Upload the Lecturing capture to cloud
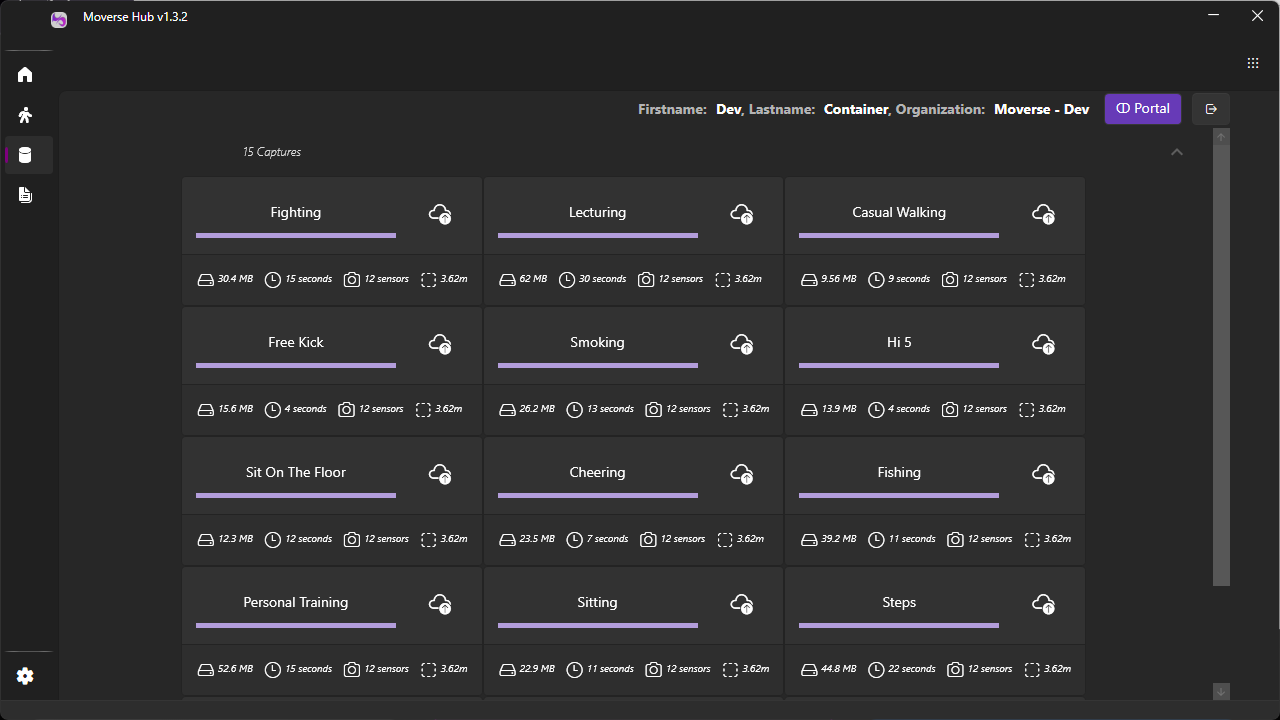This screenshot has height=720, width=1280. [741, 214]
